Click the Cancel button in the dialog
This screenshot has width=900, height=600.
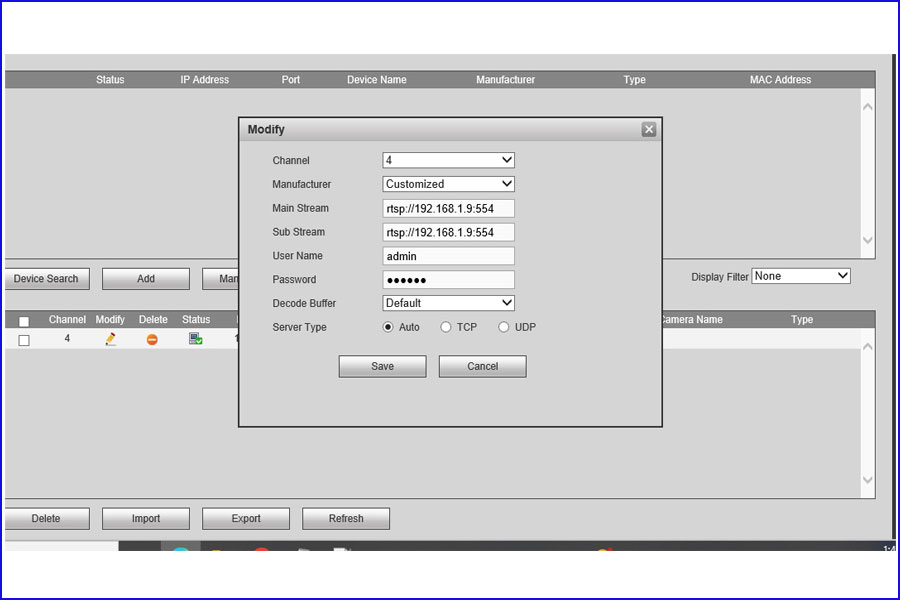(x=482, y=367)
